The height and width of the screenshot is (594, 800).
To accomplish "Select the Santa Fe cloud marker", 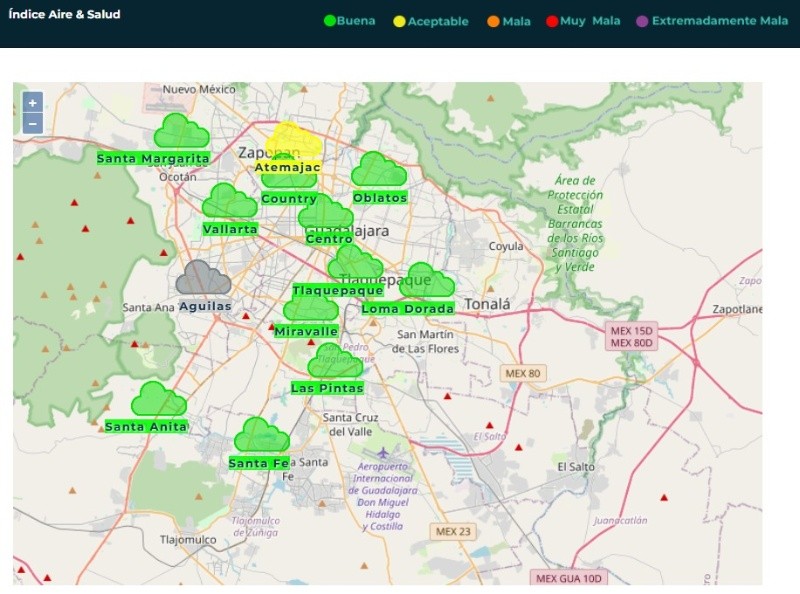I will point(261,436).
